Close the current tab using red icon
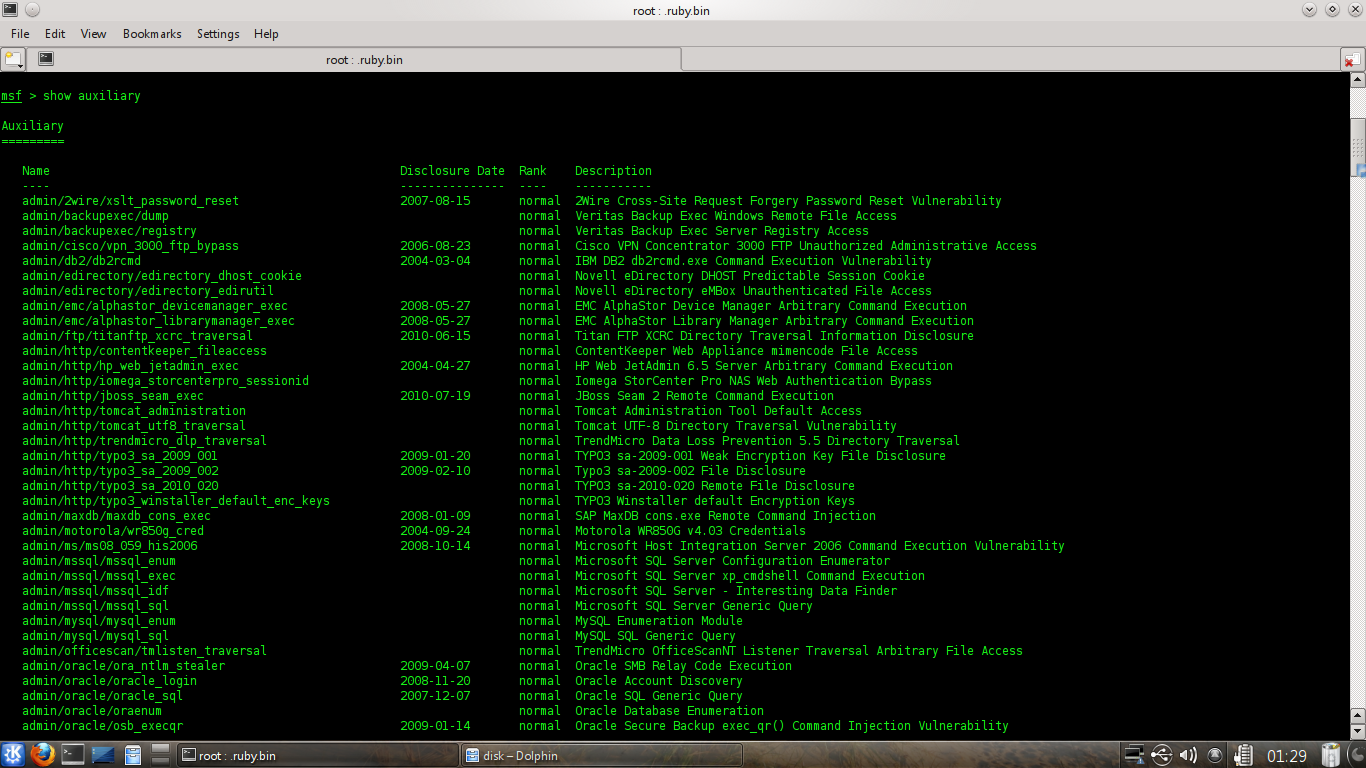This screenshot has height=768, width=1366. click(1352, 59)
